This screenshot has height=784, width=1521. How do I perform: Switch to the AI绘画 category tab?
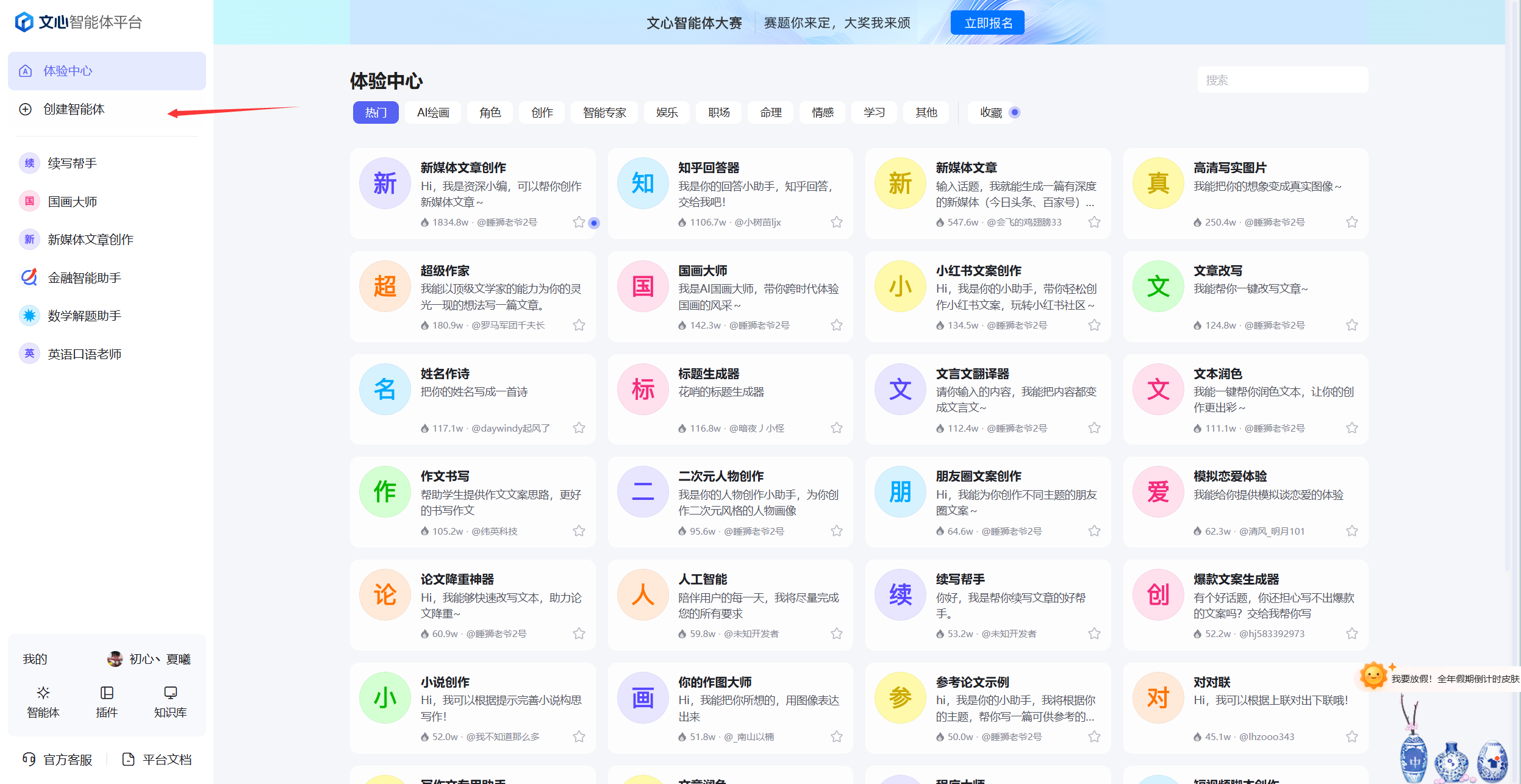coord(433,113)
